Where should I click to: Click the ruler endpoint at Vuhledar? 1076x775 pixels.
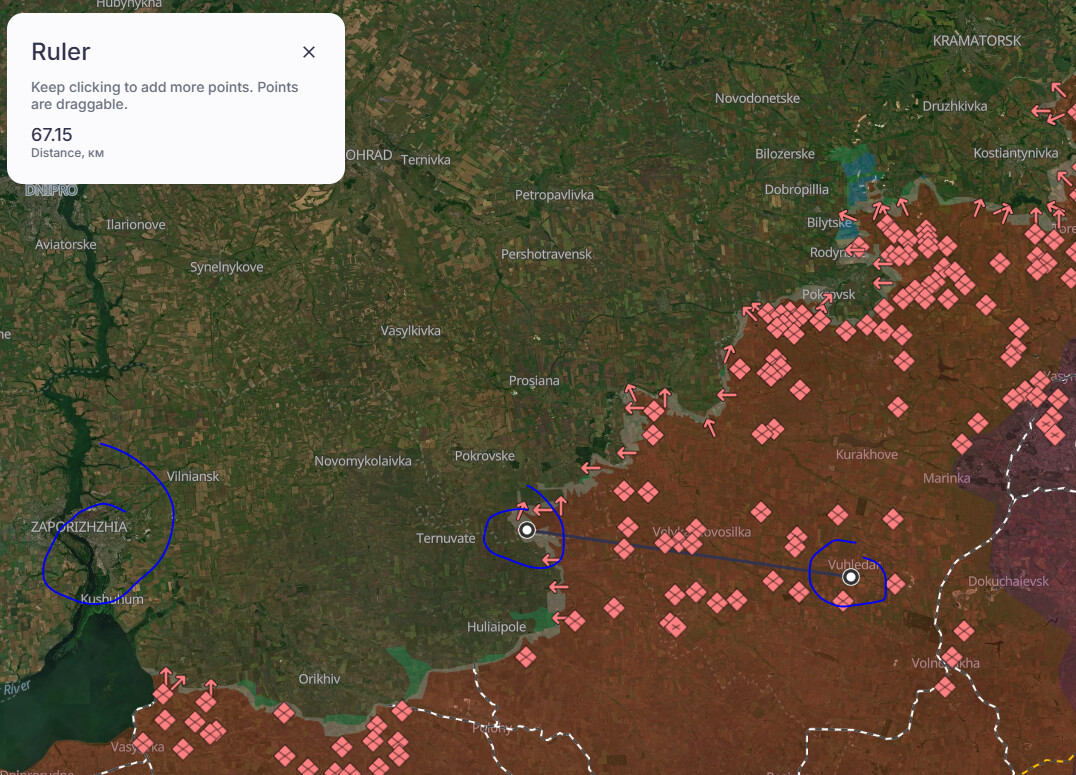[x=851, y=577]
